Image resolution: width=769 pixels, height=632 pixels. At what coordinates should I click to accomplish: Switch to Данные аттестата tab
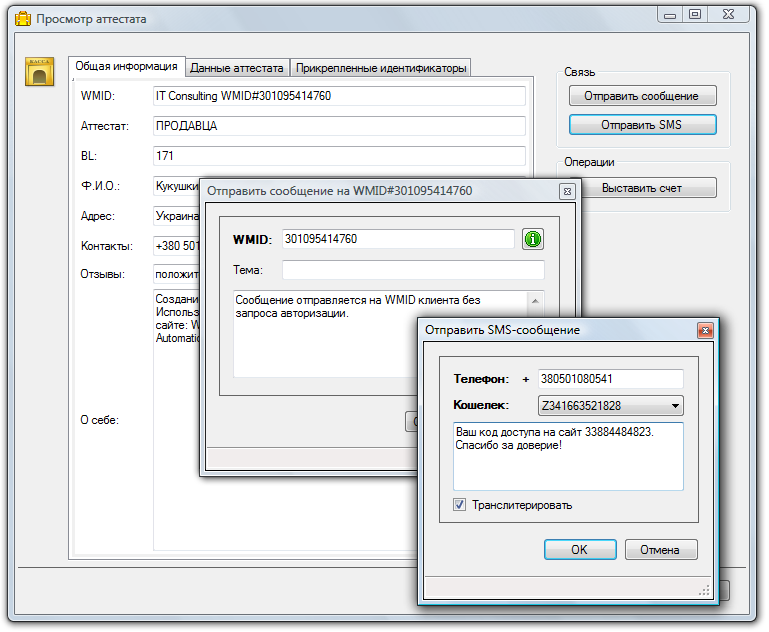pyautogui.click(x=237, y=68)
